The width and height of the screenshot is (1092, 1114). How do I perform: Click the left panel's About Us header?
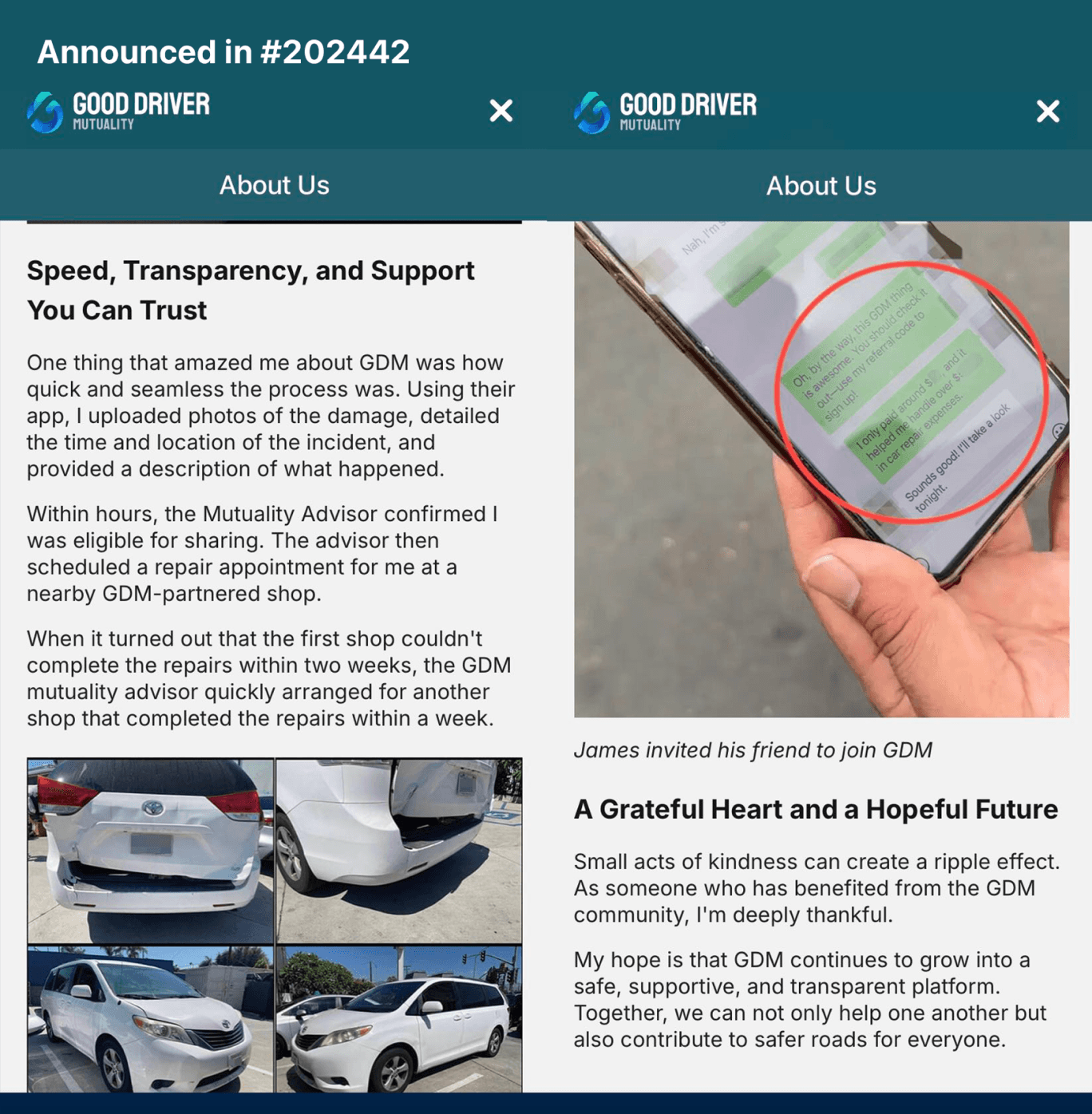click(274, 185)
